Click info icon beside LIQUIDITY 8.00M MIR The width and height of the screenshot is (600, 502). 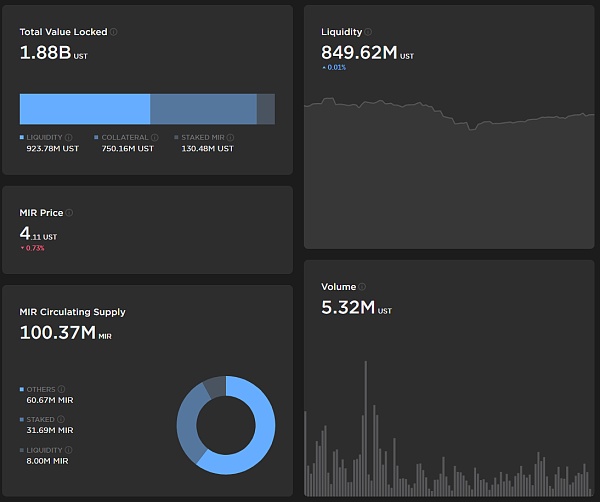[68, 450]
